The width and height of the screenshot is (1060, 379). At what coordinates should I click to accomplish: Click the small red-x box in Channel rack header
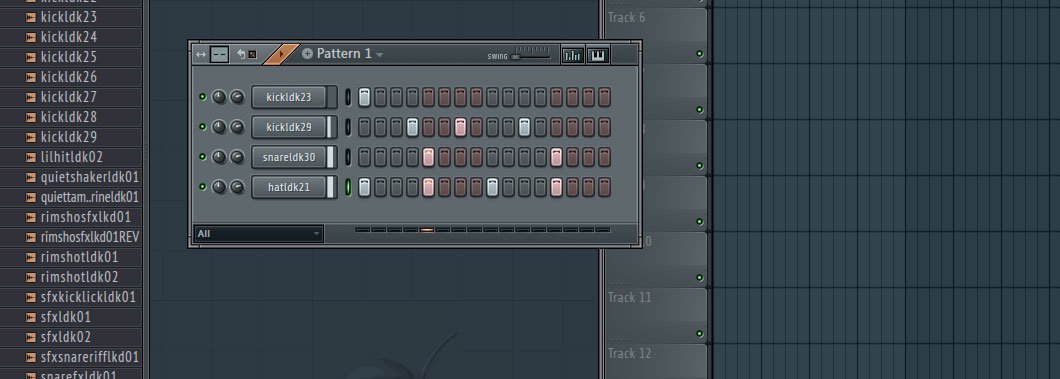pos(252,54)
